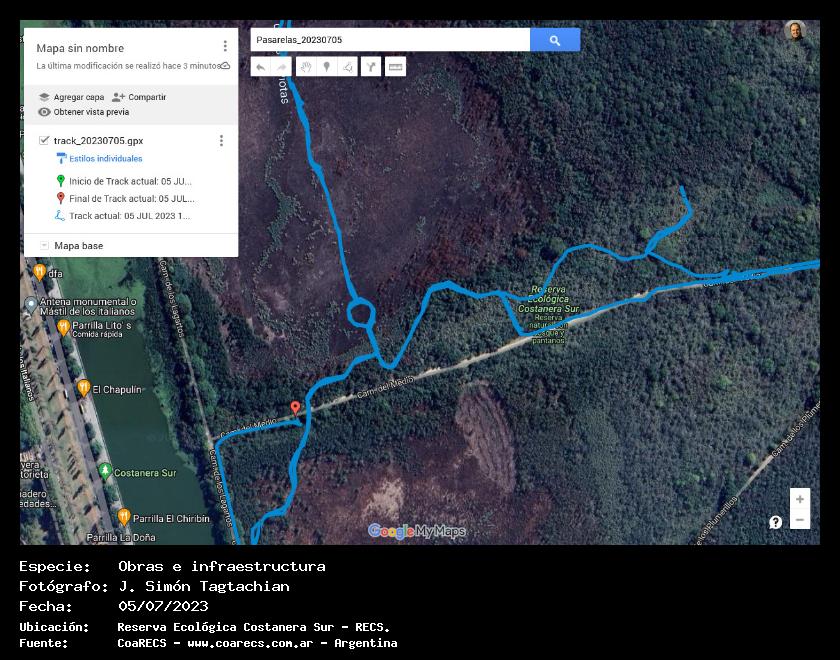Select the hand pan tool
The height and width of the screenshot is (660, 840).
tap(305, 67)
